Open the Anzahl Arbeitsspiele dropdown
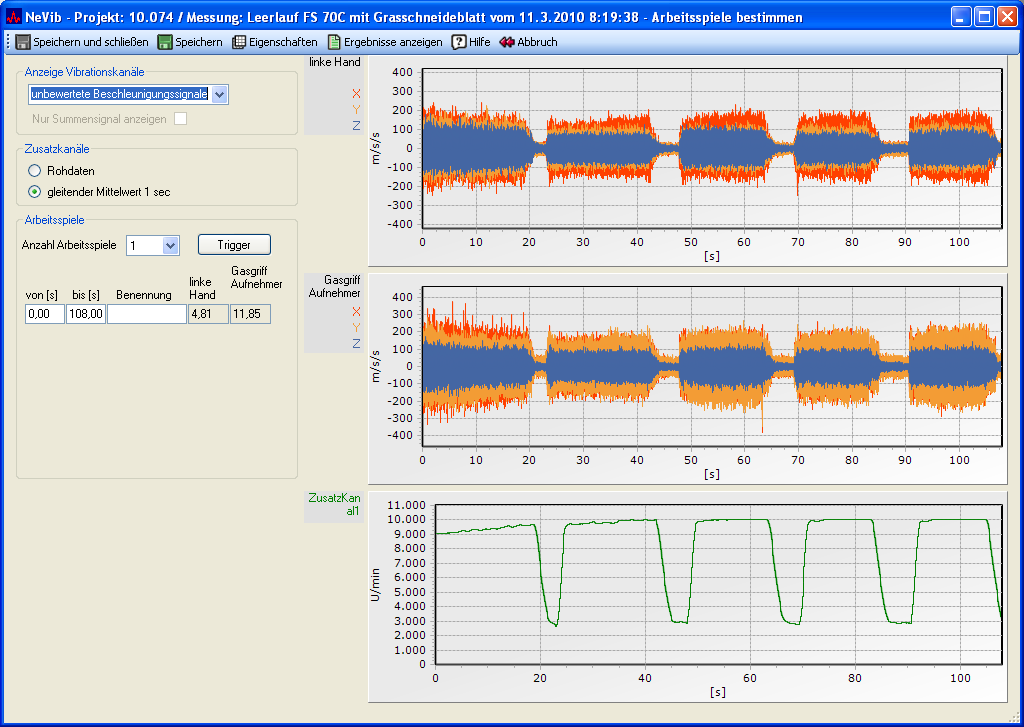1024x727 pixels. tap(169, 245)
